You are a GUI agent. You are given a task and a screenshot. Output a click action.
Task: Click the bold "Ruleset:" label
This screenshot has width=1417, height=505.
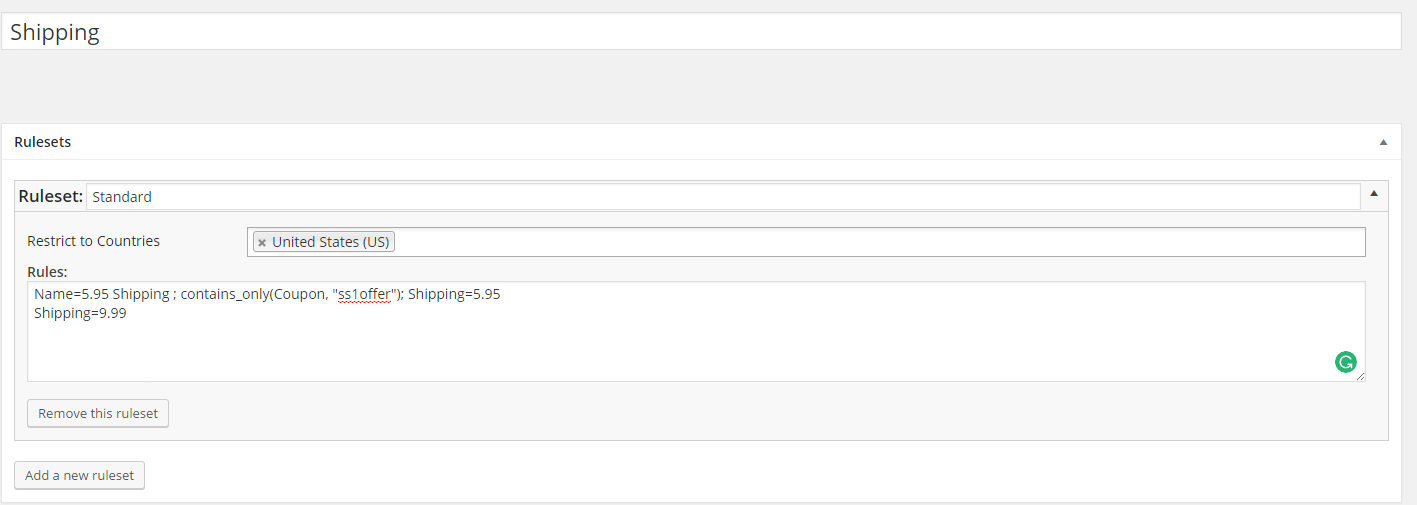click(51, 197)
